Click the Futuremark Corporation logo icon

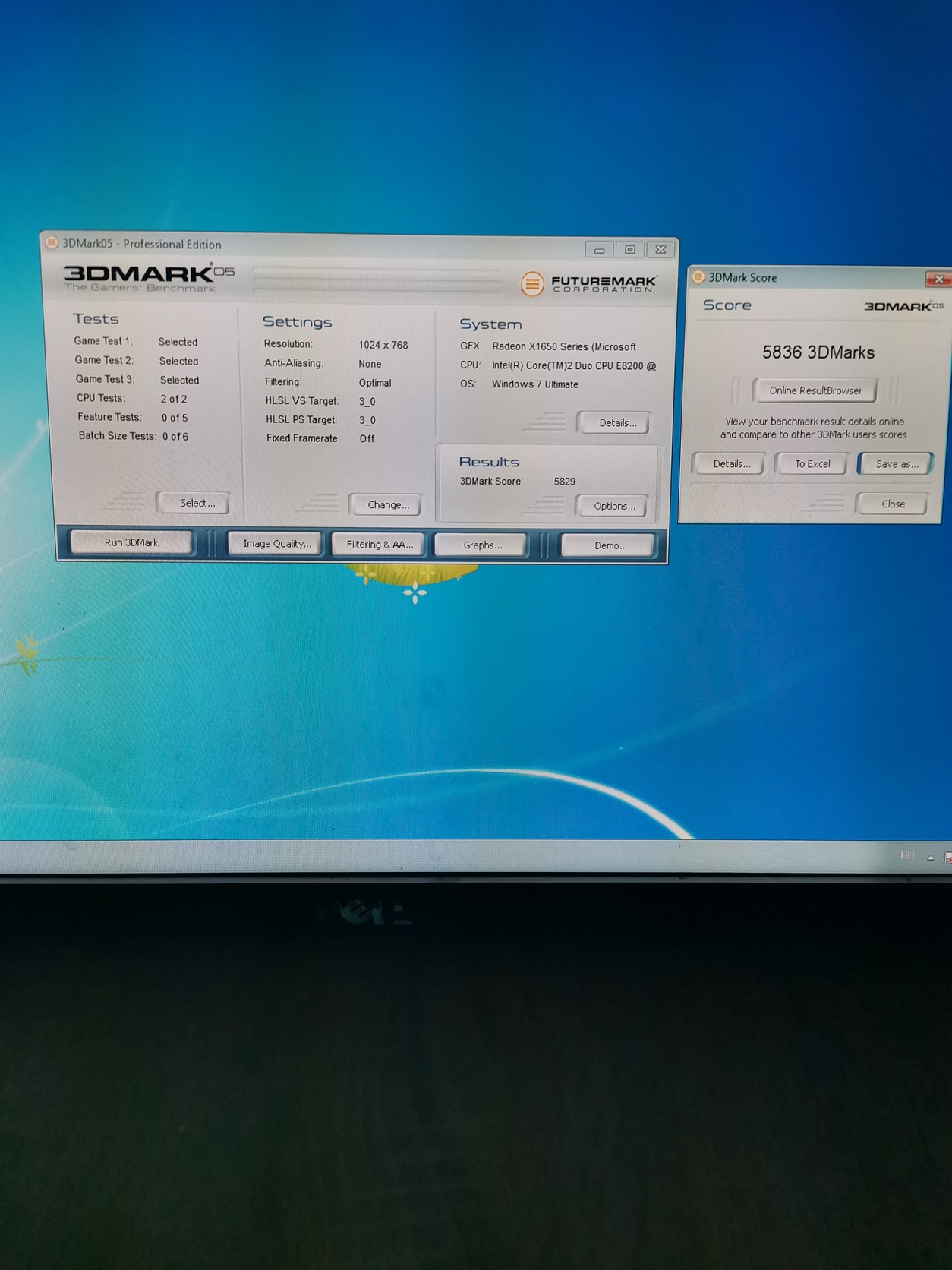[x=532, y=284]
